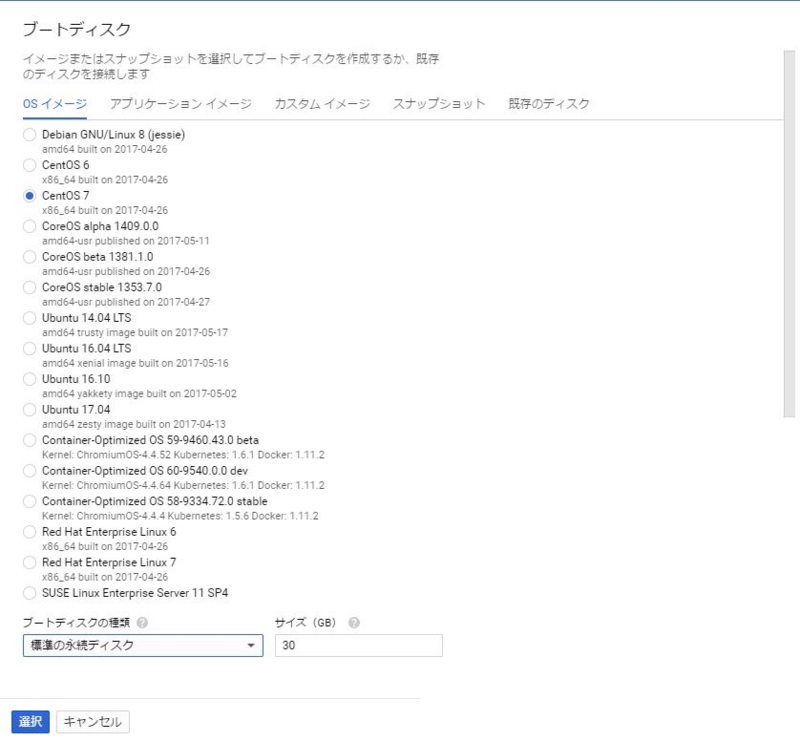
Task: Pick the Ubuntu 17.04 image option
Action: [30, 410]
